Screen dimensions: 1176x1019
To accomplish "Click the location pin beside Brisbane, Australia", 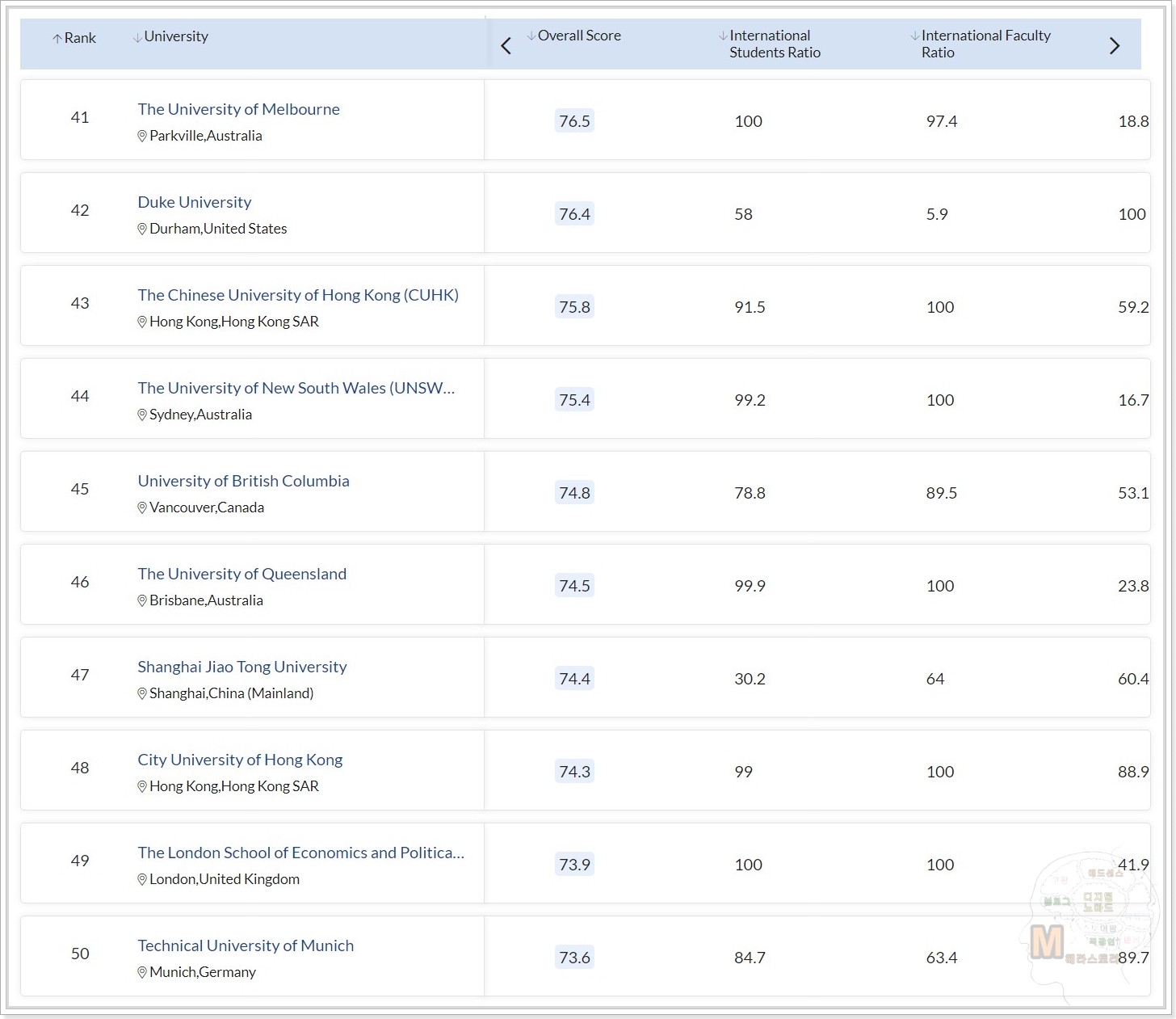I will pos(142,600).
